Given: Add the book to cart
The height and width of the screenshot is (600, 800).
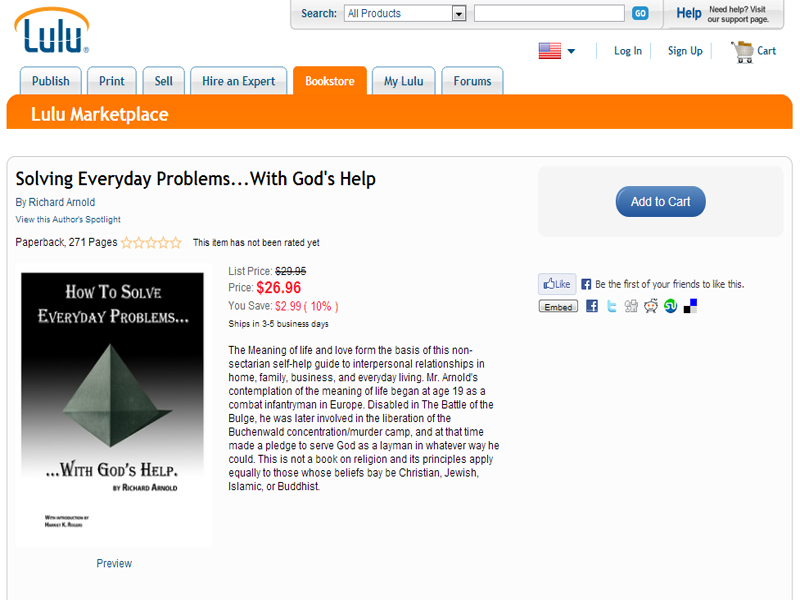Looking at the screenshot, I should click(x=661, y=202).
